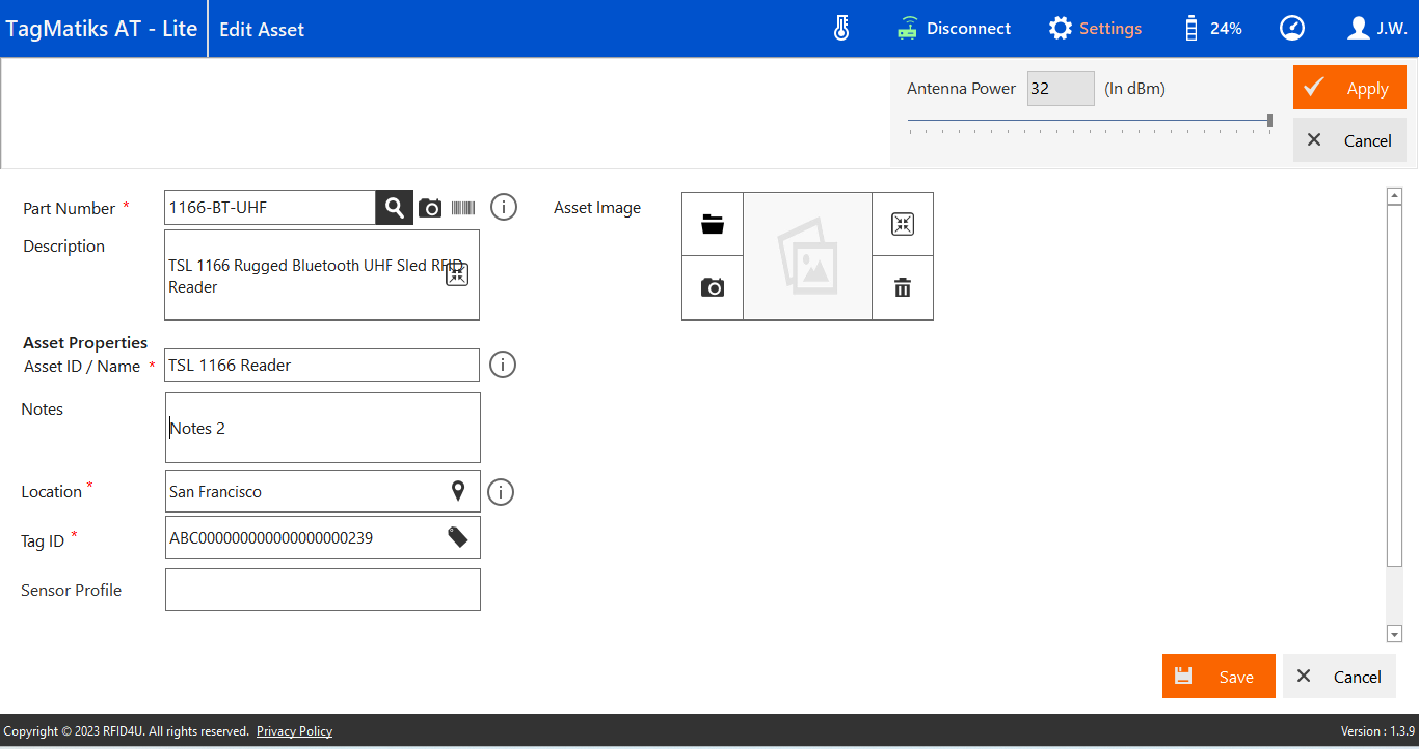
Task: Click the location pin icon
Action: pyautogui.click(x=458, y=491)
